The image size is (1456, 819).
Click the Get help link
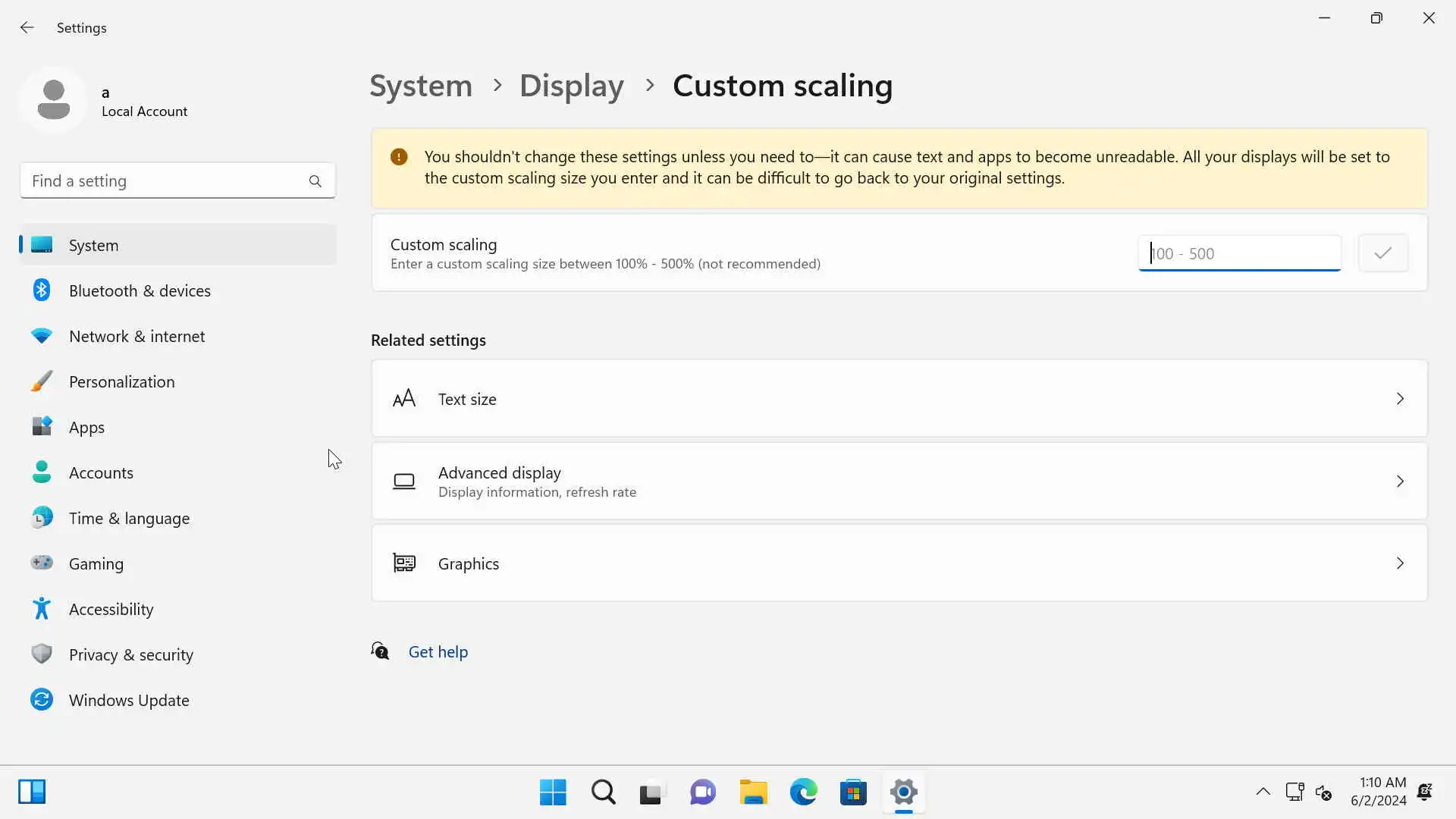click(438, 652)
